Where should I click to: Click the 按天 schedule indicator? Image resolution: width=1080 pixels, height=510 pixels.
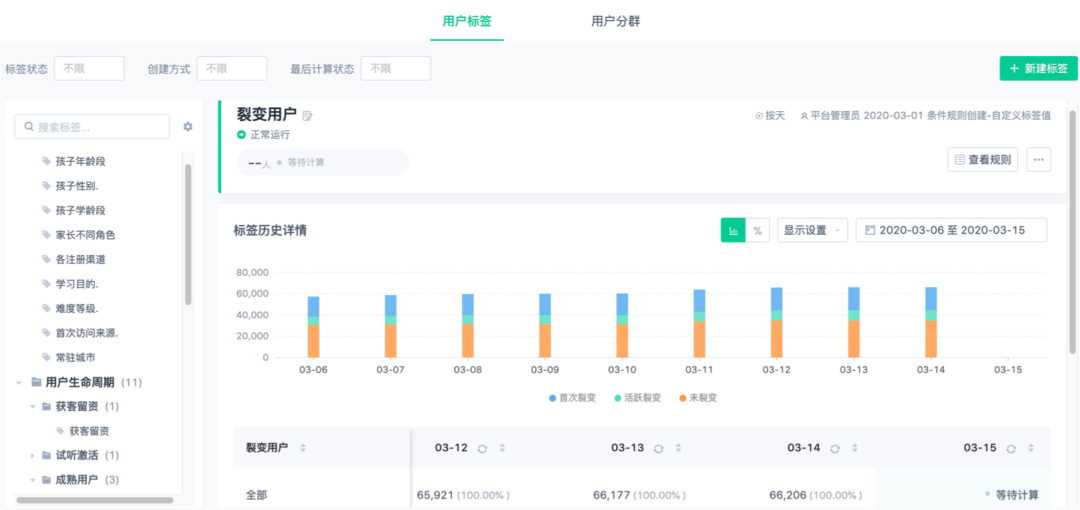click(770, 116)
